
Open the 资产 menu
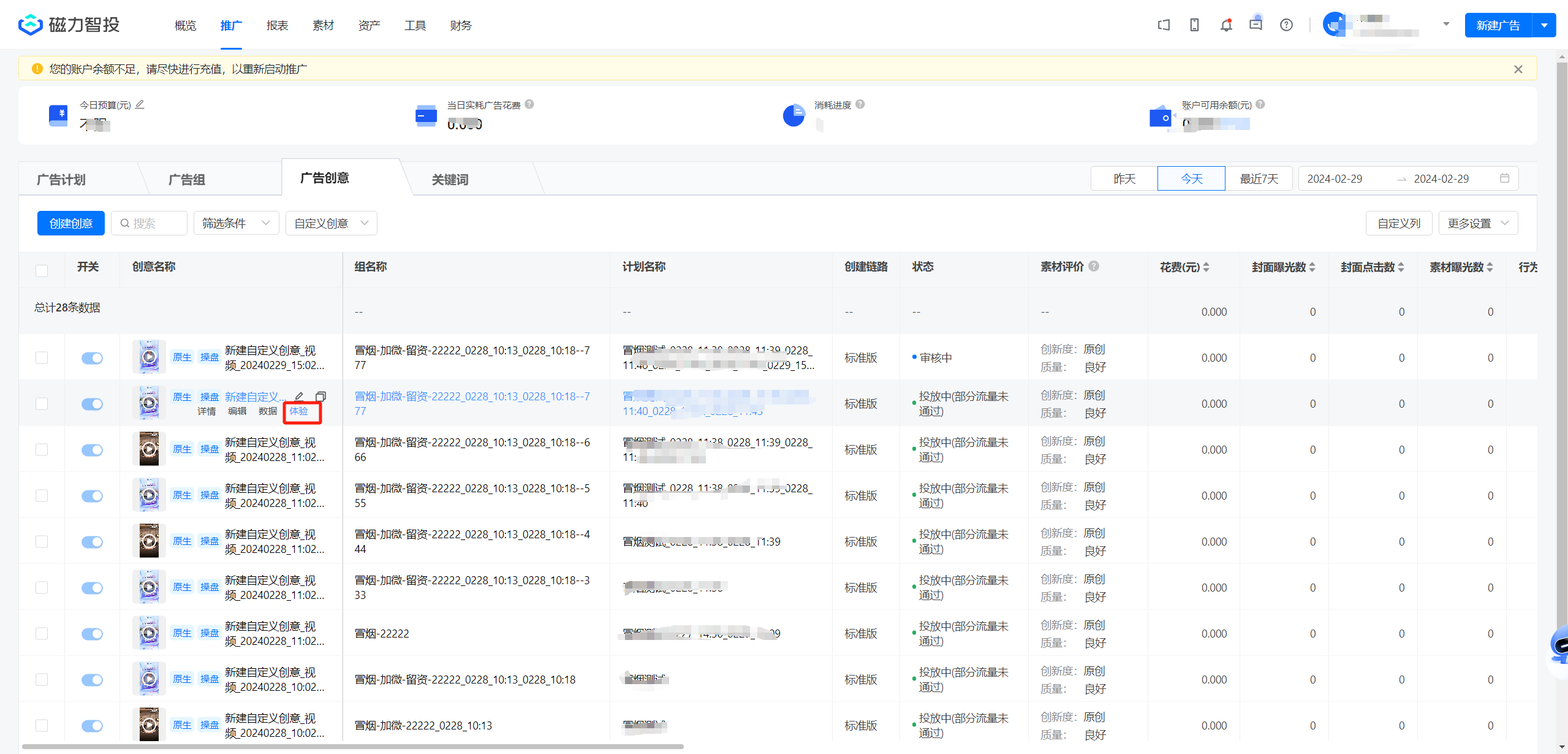[369, 25]
